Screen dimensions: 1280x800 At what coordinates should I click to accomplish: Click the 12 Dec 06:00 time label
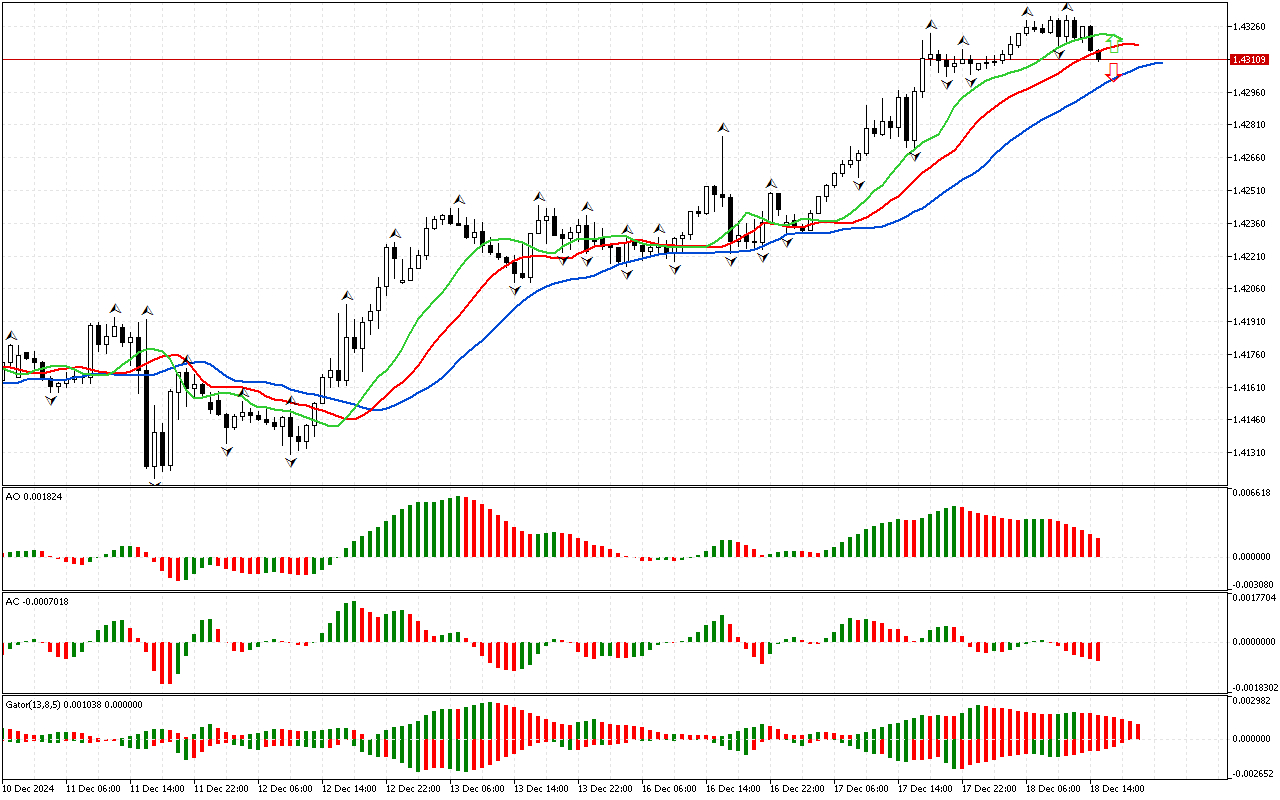[285, 789]
